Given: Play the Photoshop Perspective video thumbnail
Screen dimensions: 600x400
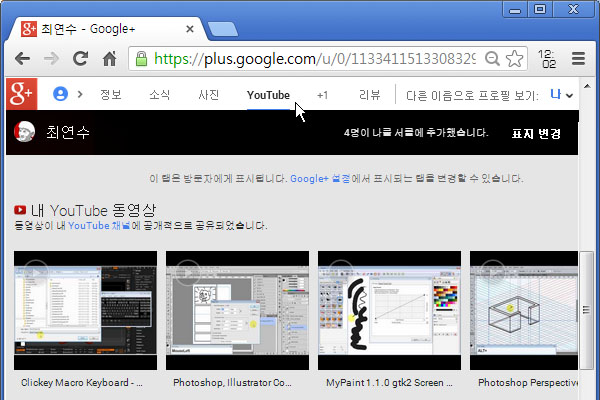Looking at the screenshot, I should 524,310.
